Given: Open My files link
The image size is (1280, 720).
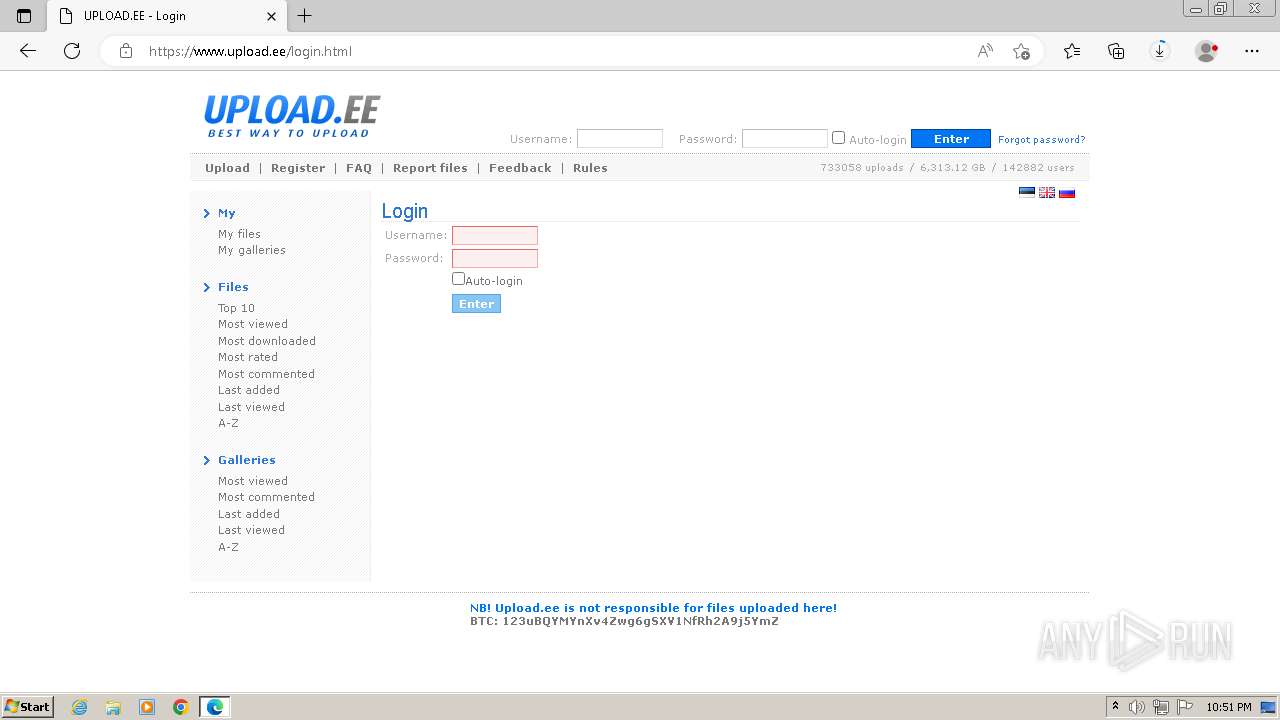Looking at the screenshot, I should 239,234.
